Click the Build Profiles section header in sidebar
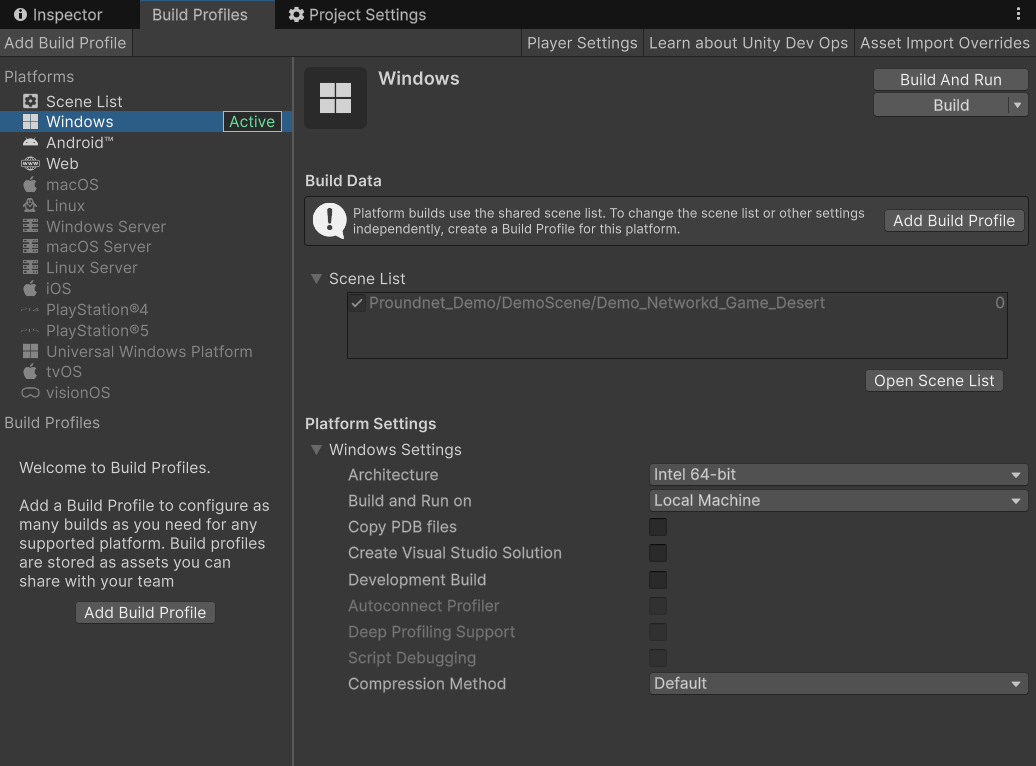This screenshot has height=766, width=1036. [52, 423]
